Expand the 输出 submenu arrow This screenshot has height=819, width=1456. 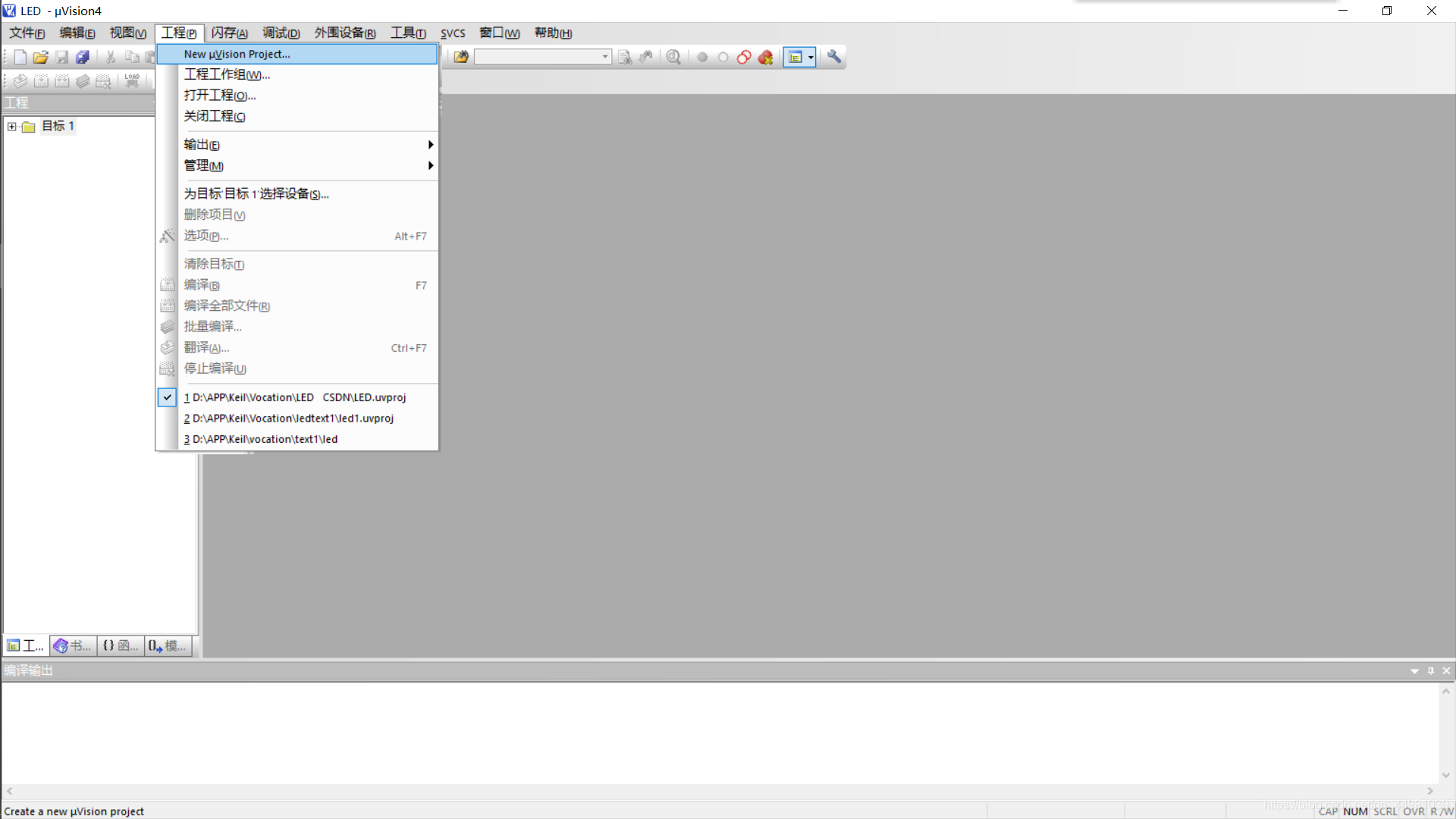click(429, 144)
